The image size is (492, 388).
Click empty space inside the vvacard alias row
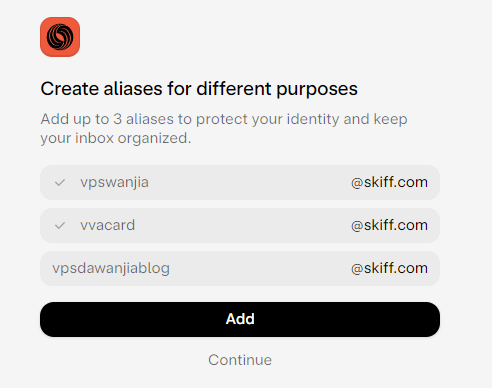(x=243, y=226)
